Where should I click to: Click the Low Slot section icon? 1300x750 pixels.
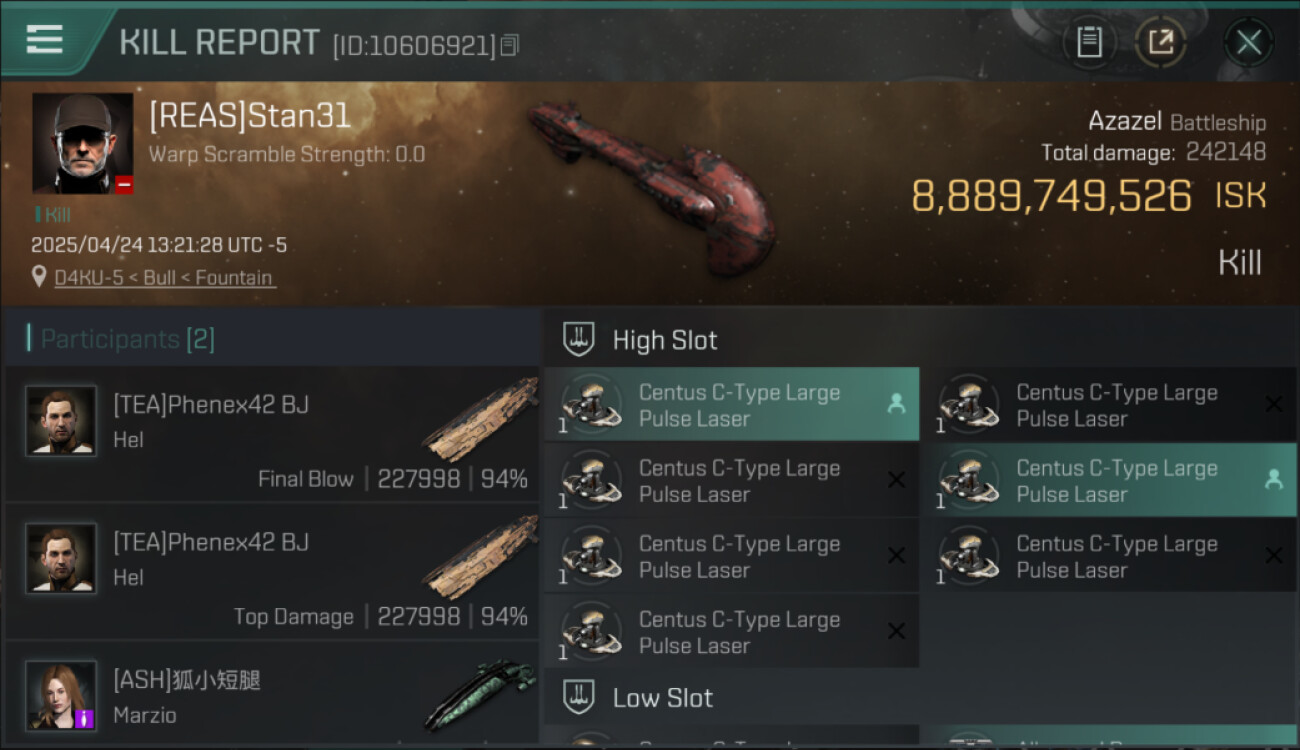pyautogui.click(x=579, y=697)
